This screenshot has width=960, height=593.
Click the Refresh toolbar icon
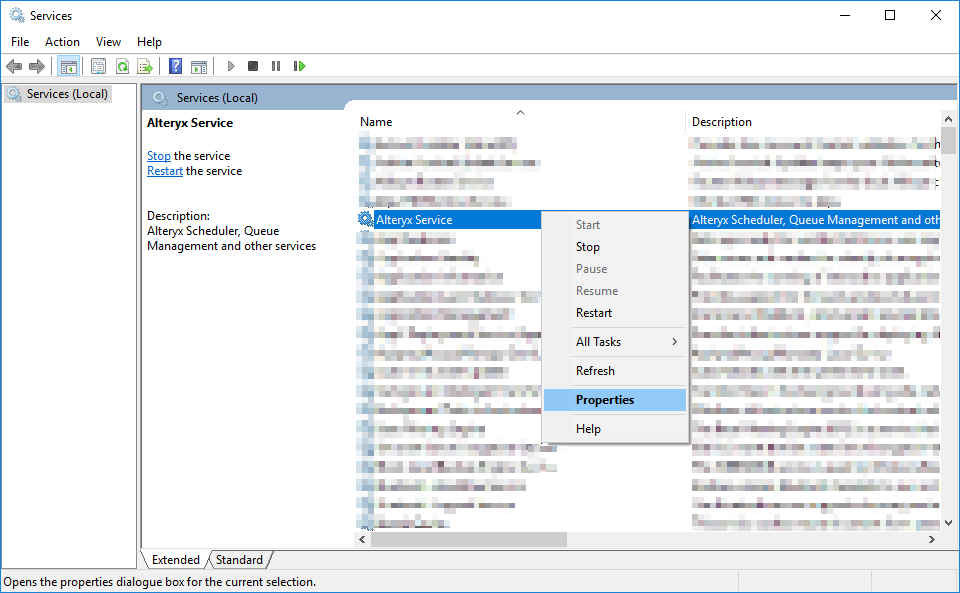[x=122, y=66]
